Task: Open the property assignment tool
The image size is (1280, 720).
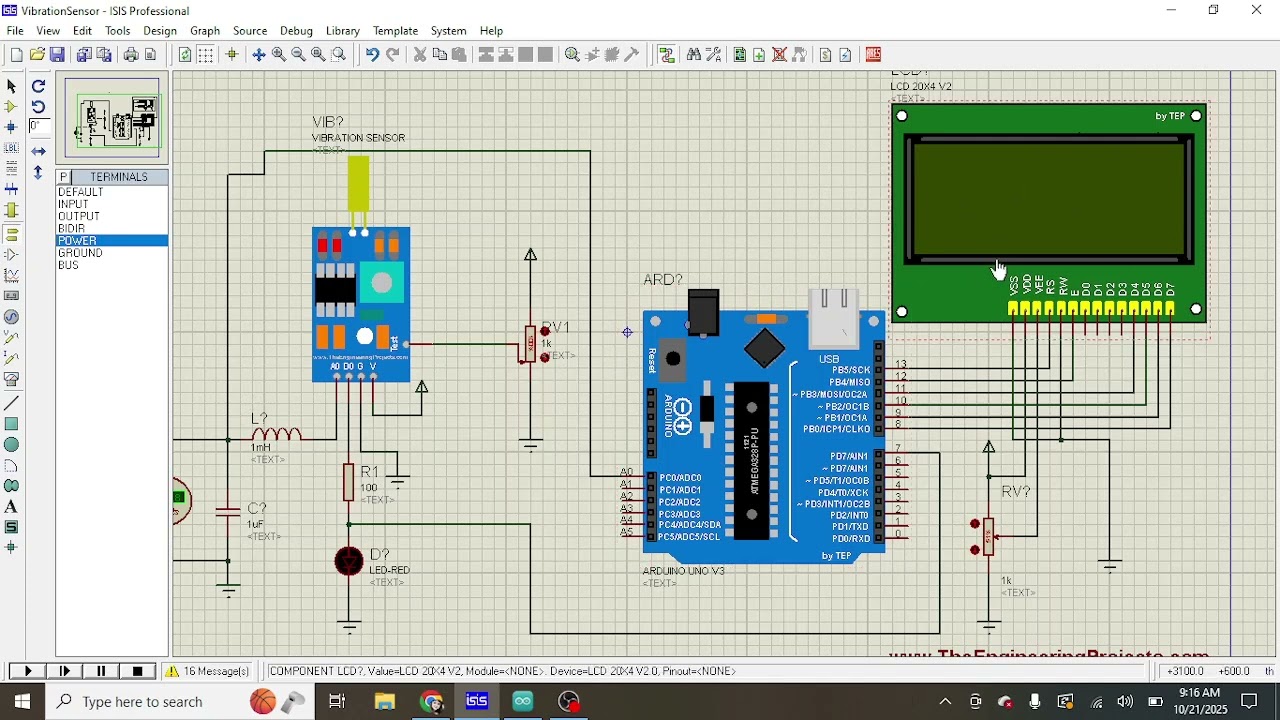Action: tap(714, 55)
